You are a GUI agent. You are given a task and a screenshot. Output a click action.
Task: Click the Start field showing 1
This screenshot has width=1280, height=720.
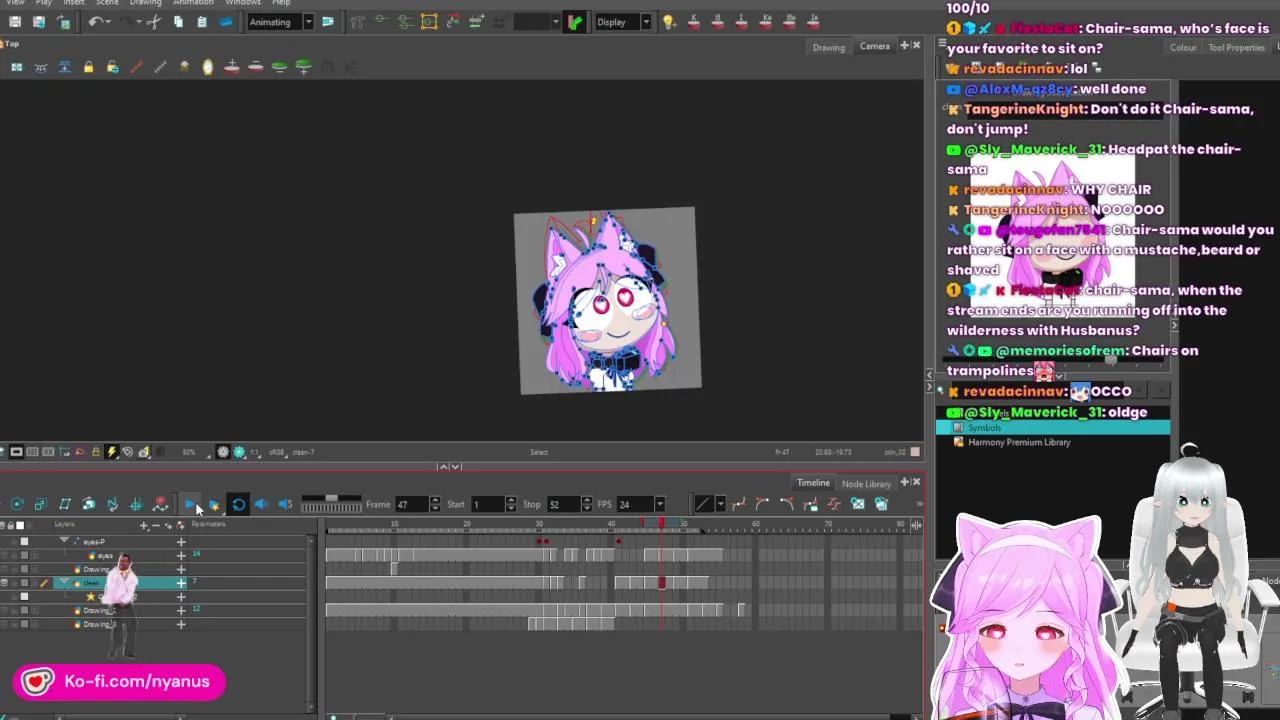[487, 504]
